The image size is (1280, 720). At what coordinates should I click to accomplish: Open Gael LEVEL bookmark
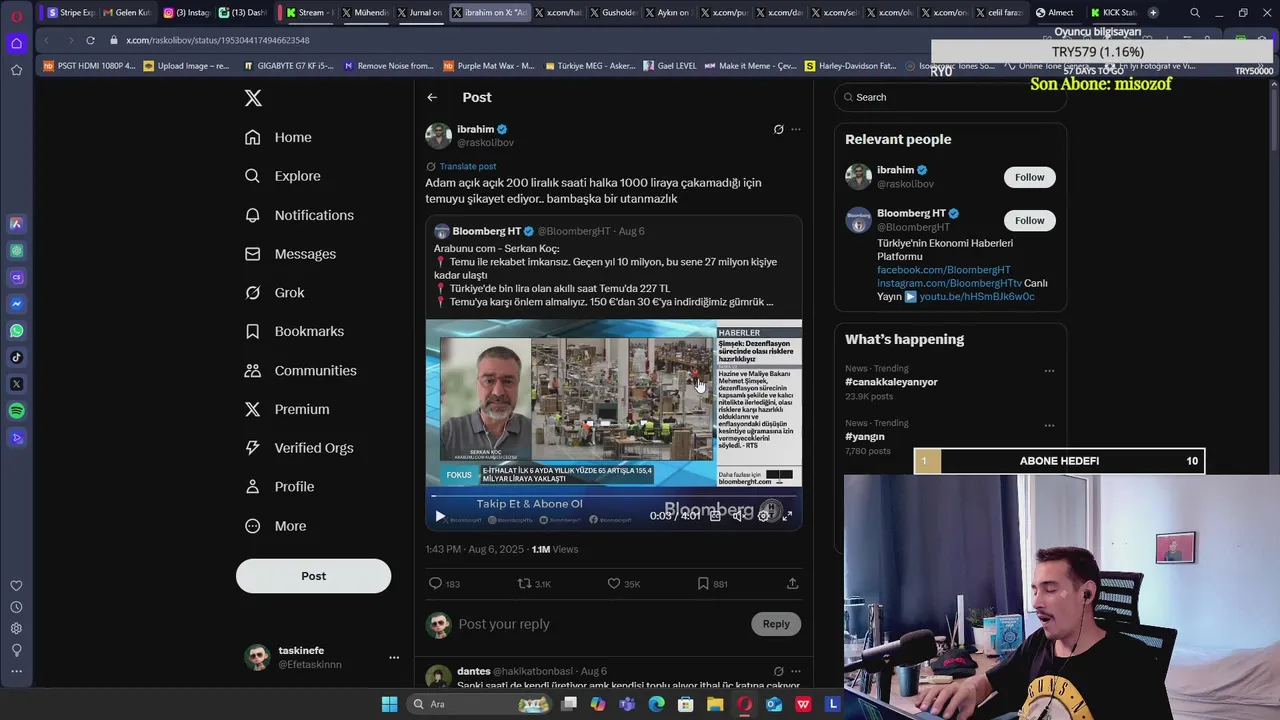click(670, 66)
